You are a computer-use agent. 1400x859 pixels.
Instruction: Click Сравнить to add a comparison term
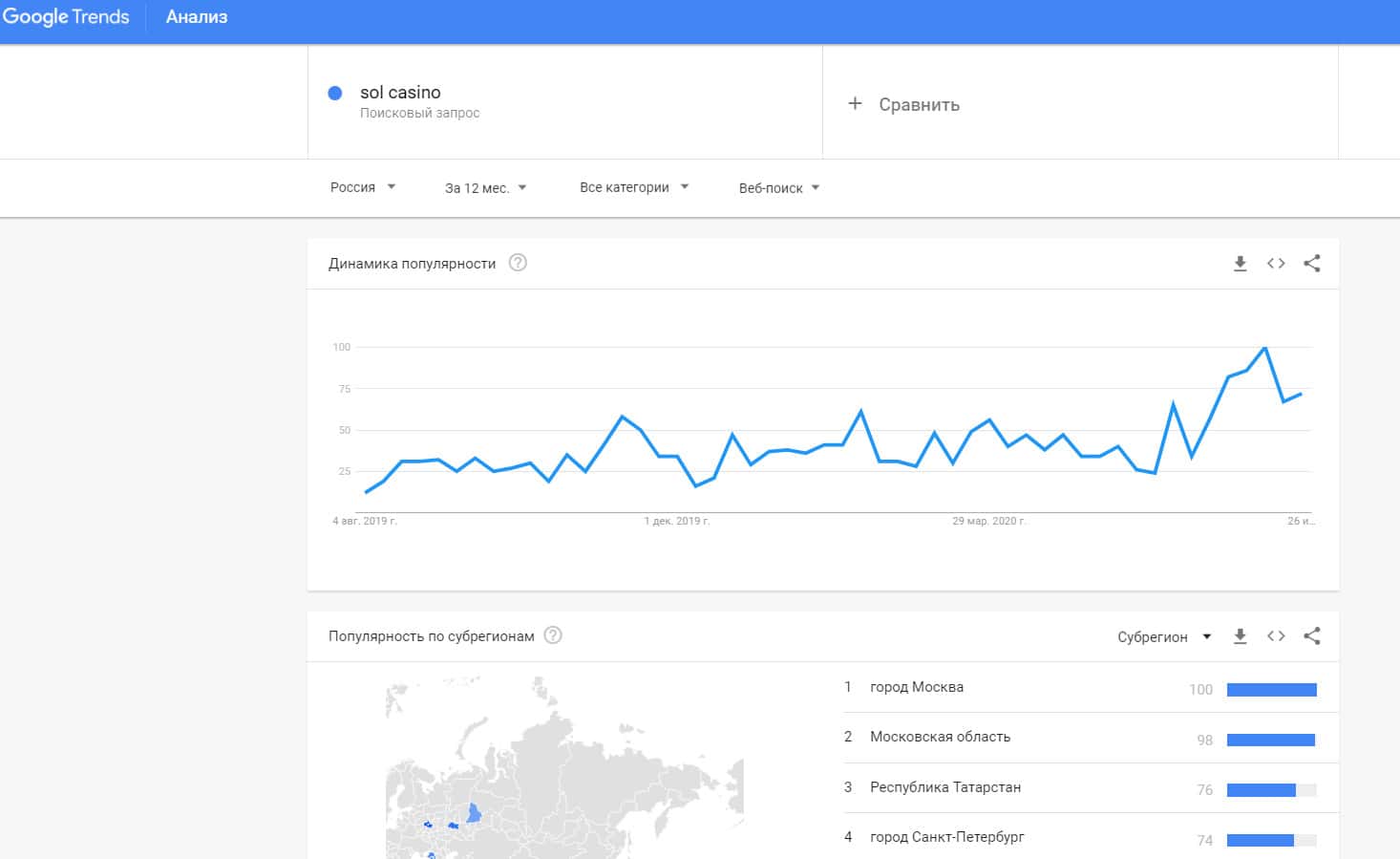pyautogui.click(x=904, y=104)
